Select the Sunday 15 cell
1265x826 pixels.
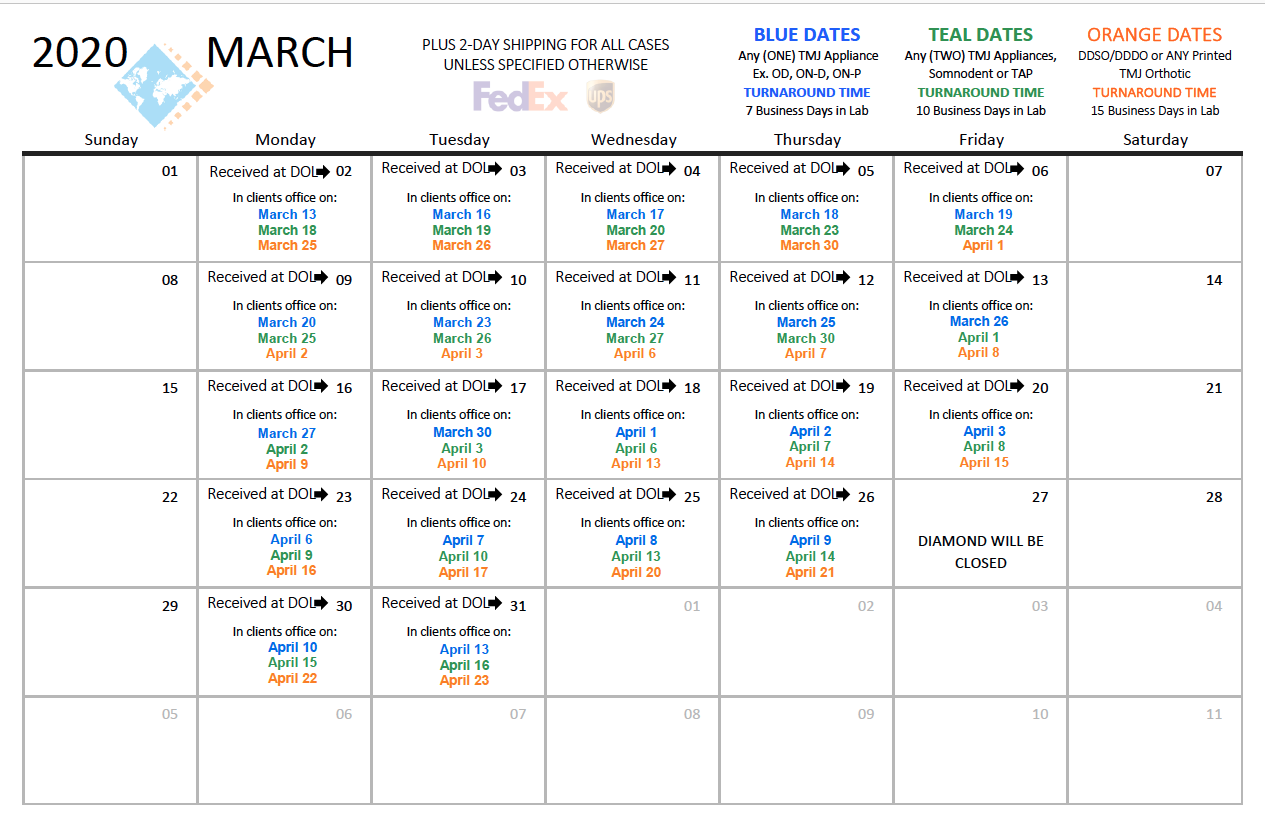pos(111,425)
